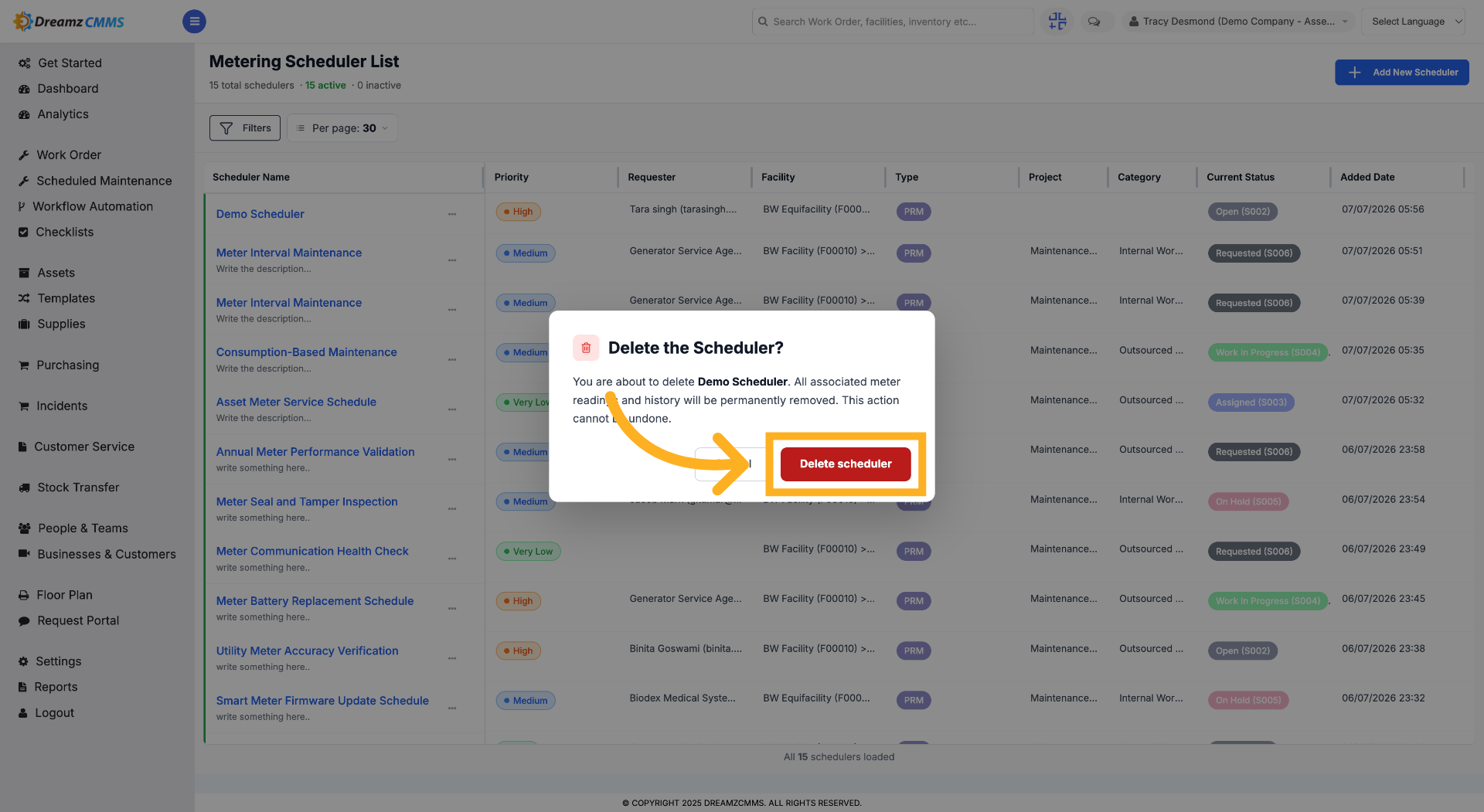1484x812 pixels.
Task: Change the Per page: 30 dropdown
Action: coord(342,128)
